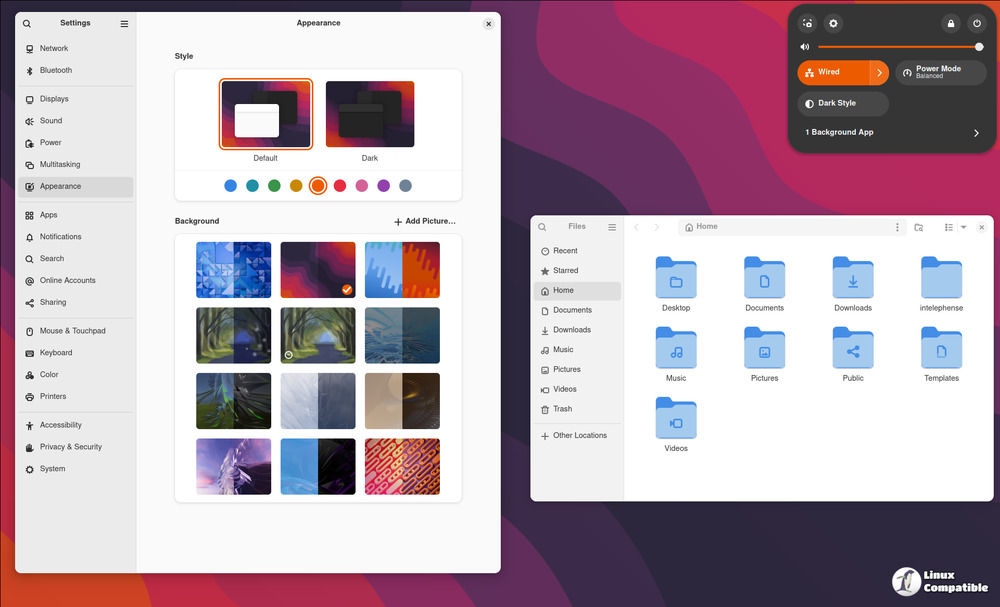Click the search icon in Settings
Viewport: 1000px width, 607px height.
tap(27, 23)
